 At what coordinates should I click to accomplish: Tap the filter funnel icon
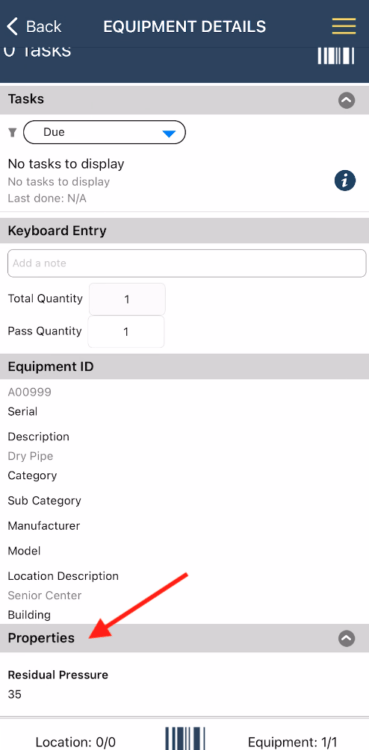coord(13,132)
